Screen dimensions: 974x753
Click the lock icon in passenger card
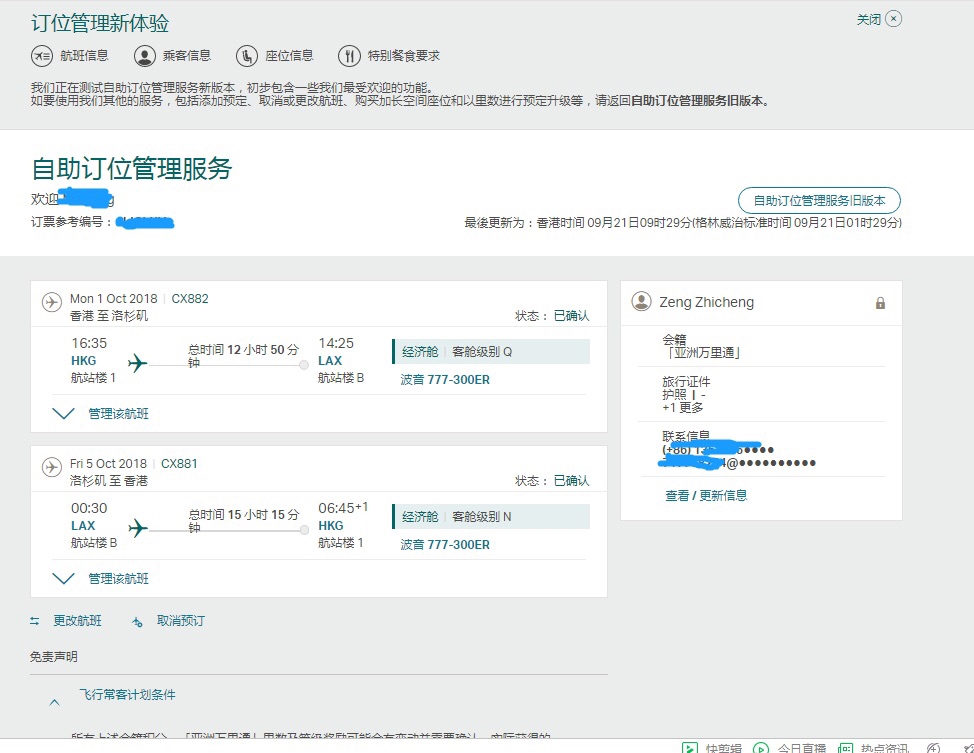(x=880, y=303)
